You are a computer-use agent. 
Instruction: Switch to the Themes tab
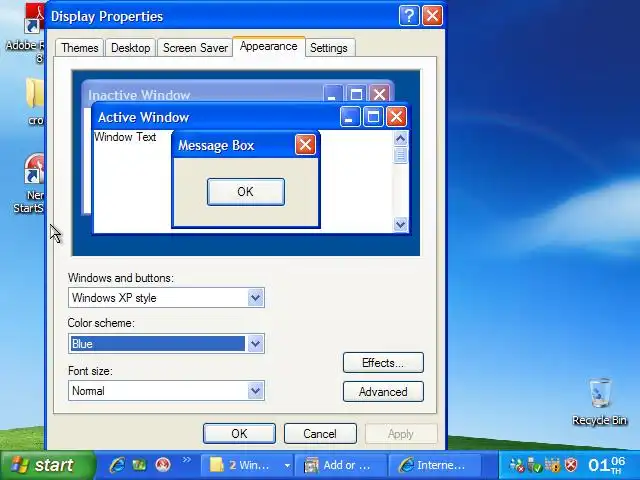(x=80, y=48)
